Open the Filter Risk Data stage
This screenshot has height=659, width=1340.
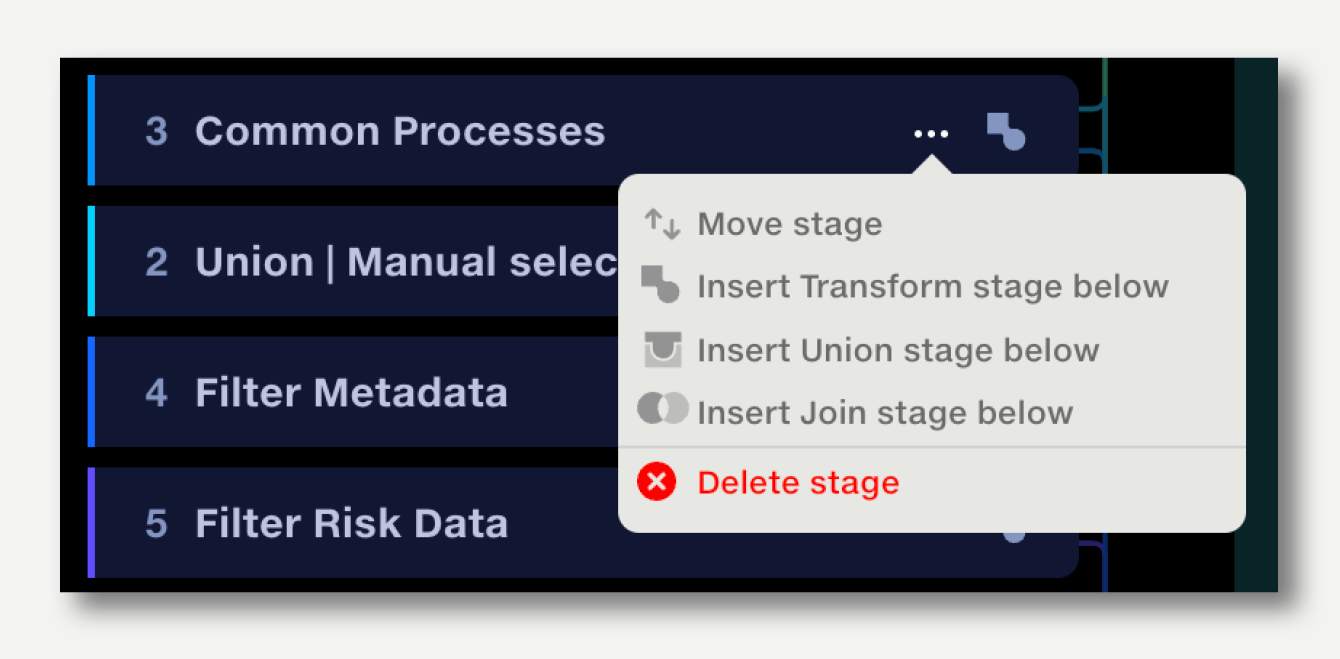coord(353,523)
